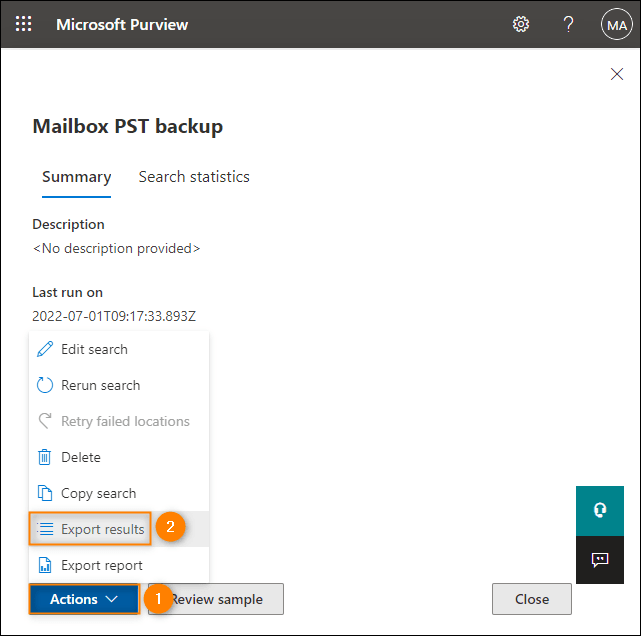This screenshot has height=636, width=641.
Task: Click the help question mark icon
Action: tap(569, 24)
